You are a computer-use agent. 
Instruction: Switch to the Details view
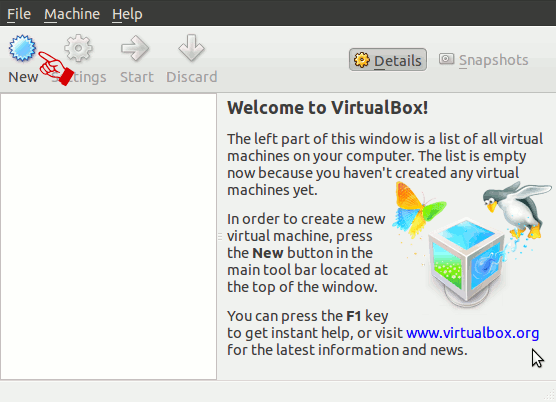coord(388,60)
